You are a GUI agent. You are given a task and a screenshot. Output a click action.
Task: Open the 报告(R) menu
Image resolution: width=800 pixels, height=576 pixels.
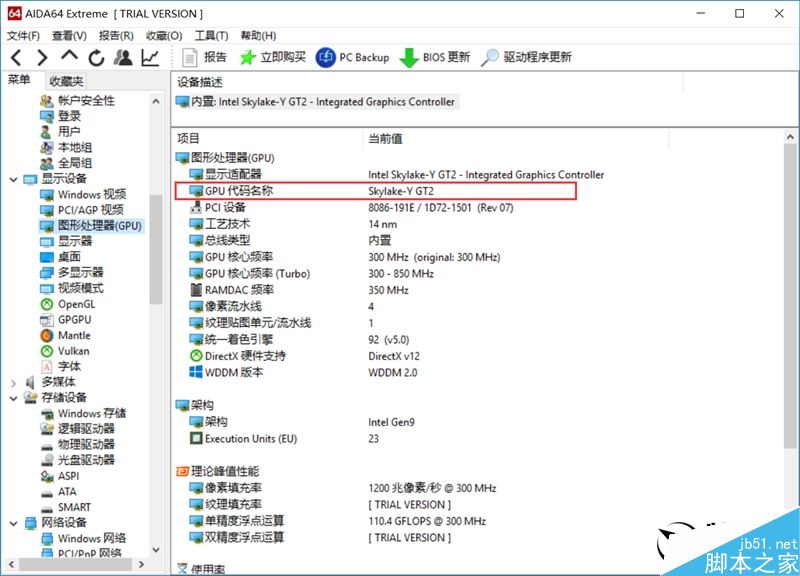point(116,36)
